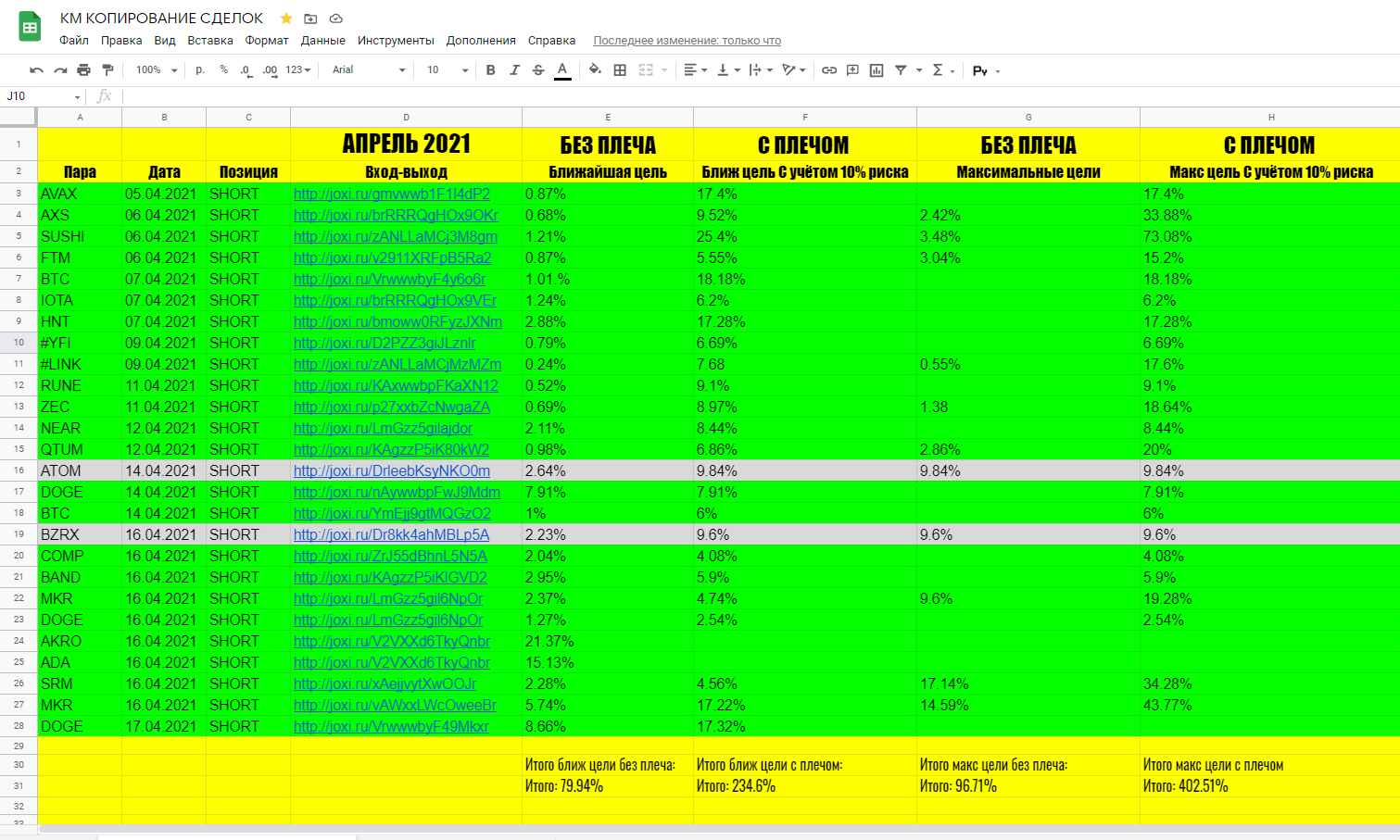Click the Insert link icon
The width and height of the screenshot is (1400, 840).
pos(829,70)
